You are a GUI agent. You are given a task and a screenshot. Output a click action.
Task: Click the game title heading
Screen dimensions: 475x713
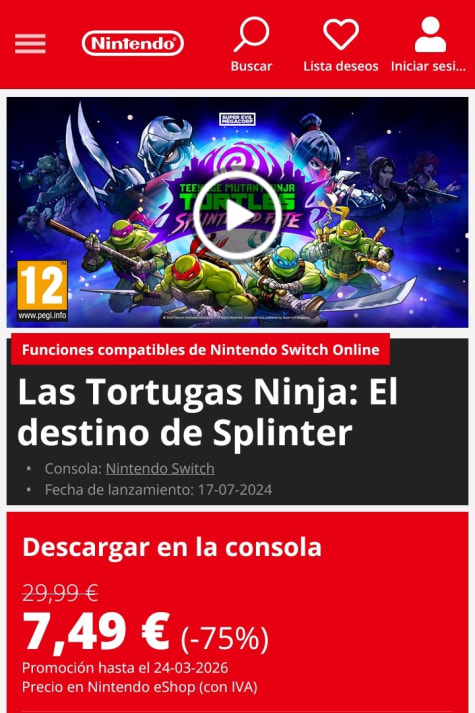[x=207, y=412]
